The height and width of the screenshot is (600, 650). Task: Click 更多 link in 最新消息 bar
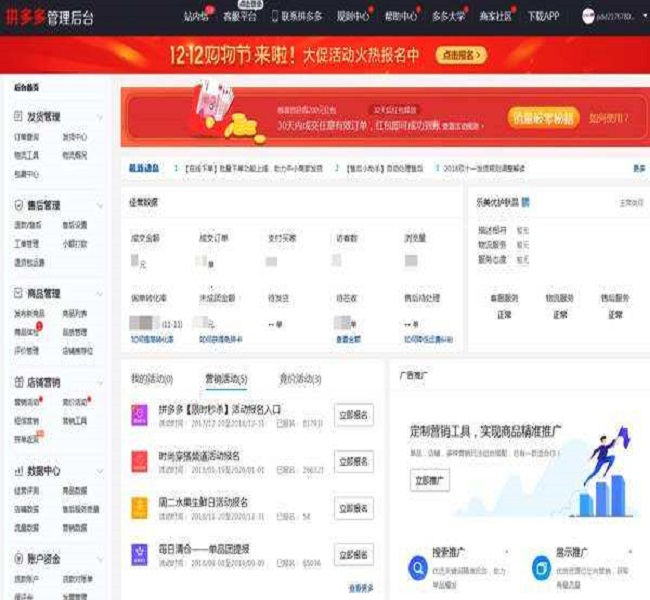[639, 168]
